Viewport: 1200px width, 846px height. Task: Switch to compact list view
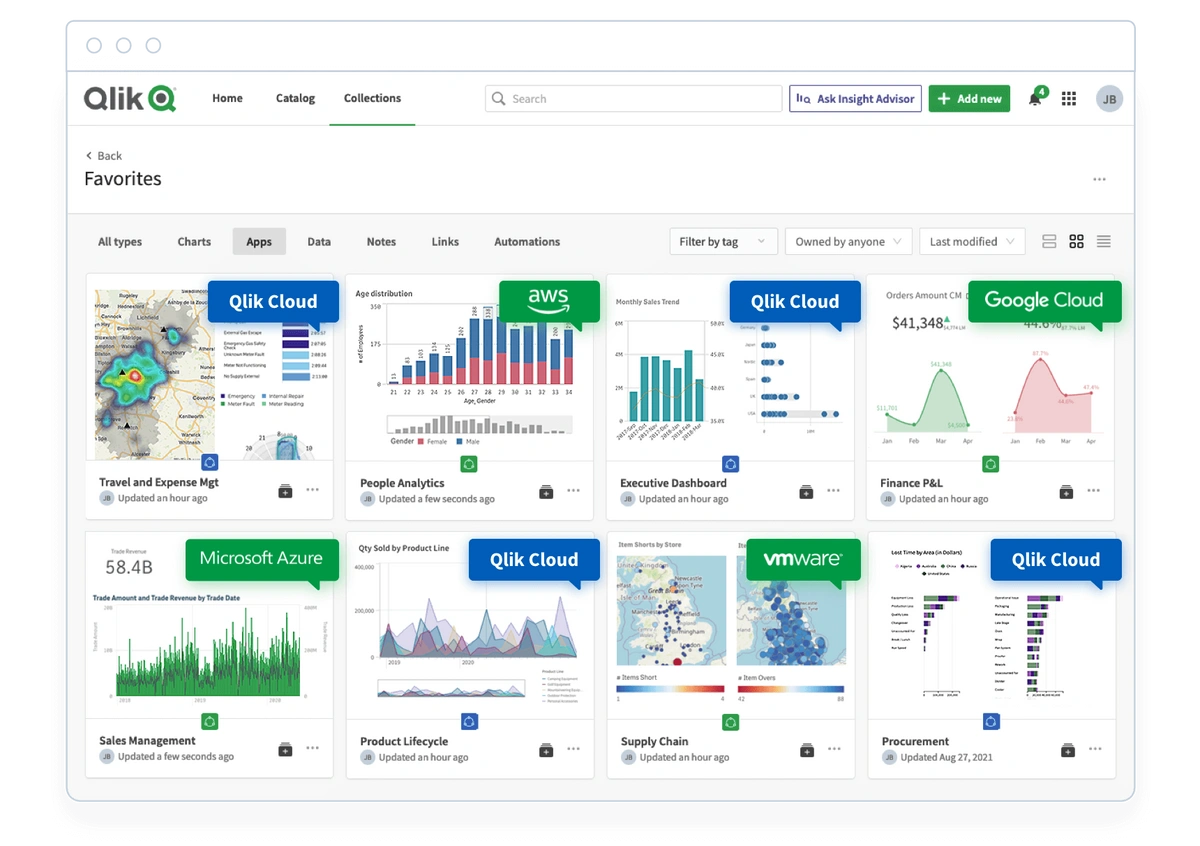[x=1104, y=242]
